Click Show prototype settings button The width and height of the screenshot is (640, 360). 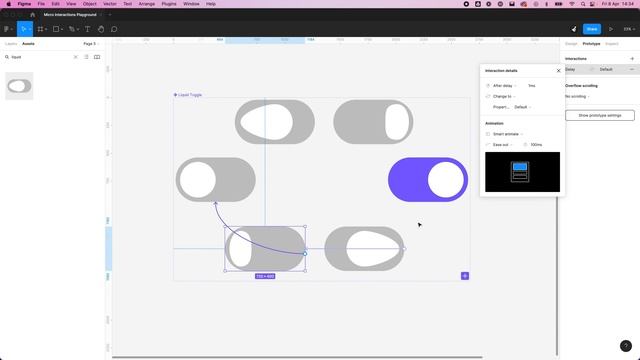point(600,116)
